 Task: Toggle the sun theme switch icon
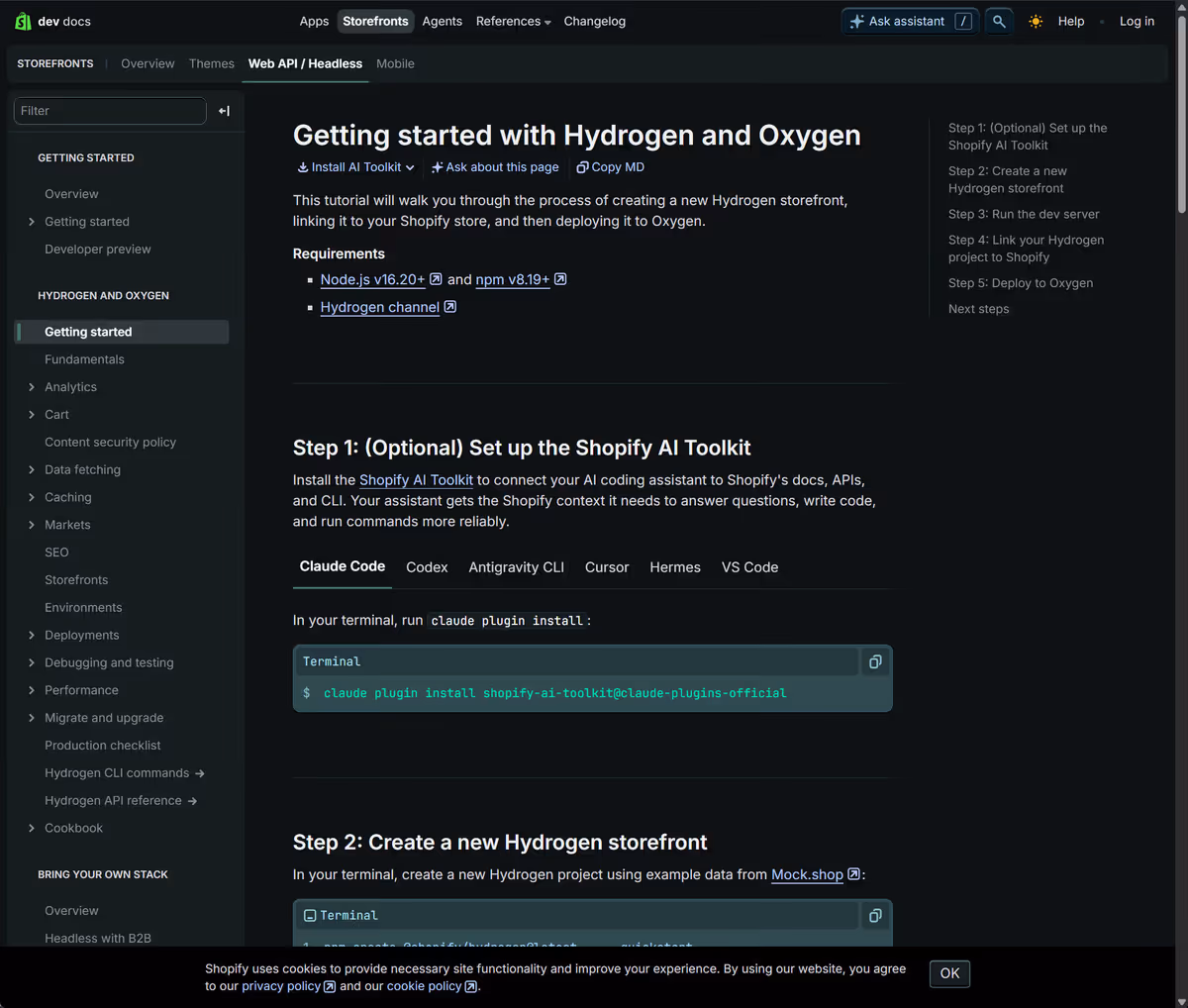(x=1036, y=21)
